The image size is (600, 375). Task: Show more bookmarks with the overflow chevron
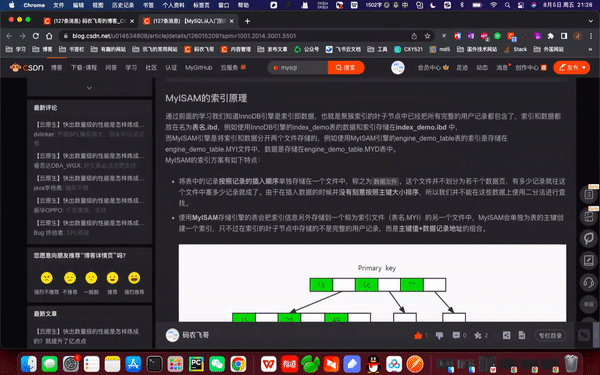coord(590,49)
